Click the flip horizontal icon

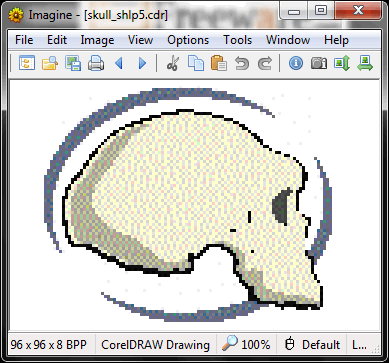[x=365, y=63]
